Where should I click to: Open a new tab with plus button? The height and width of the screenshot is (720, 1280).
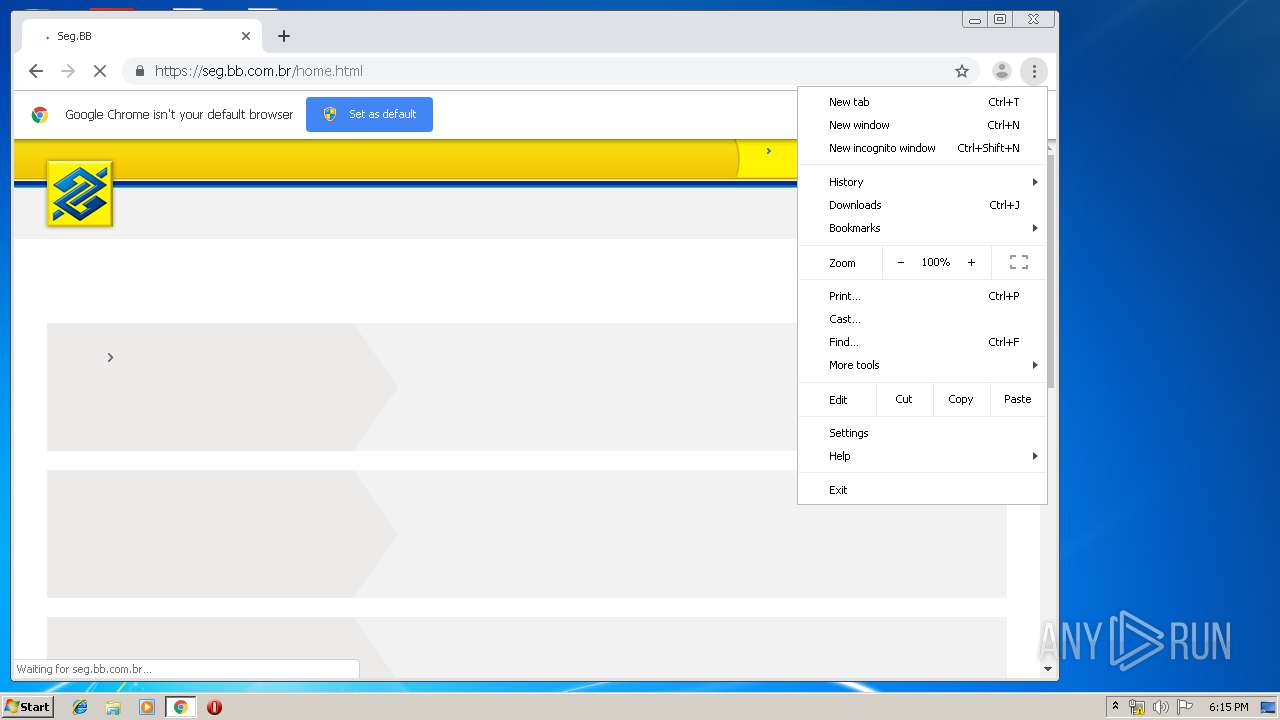(284, 36)
